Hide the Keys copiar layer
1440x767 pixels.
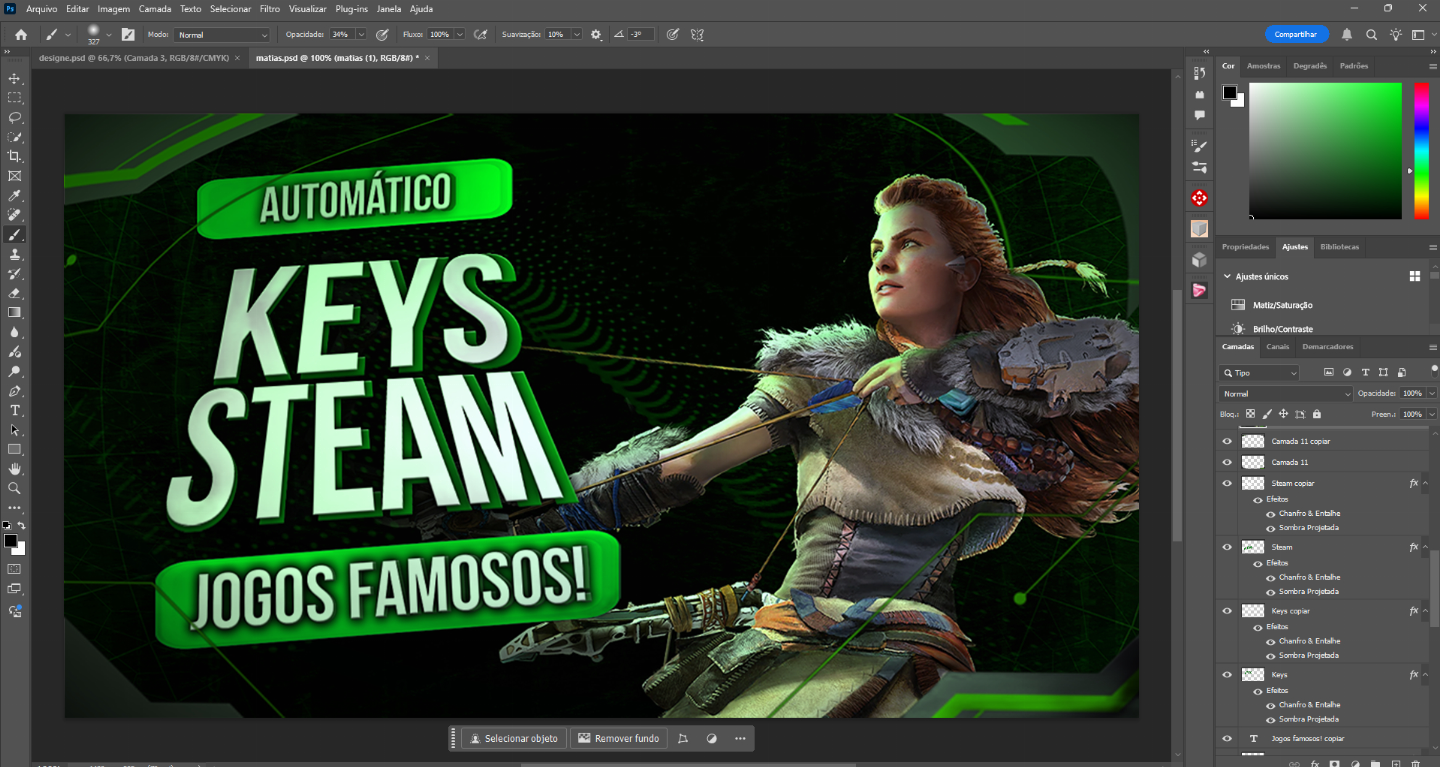(1227, 611)
